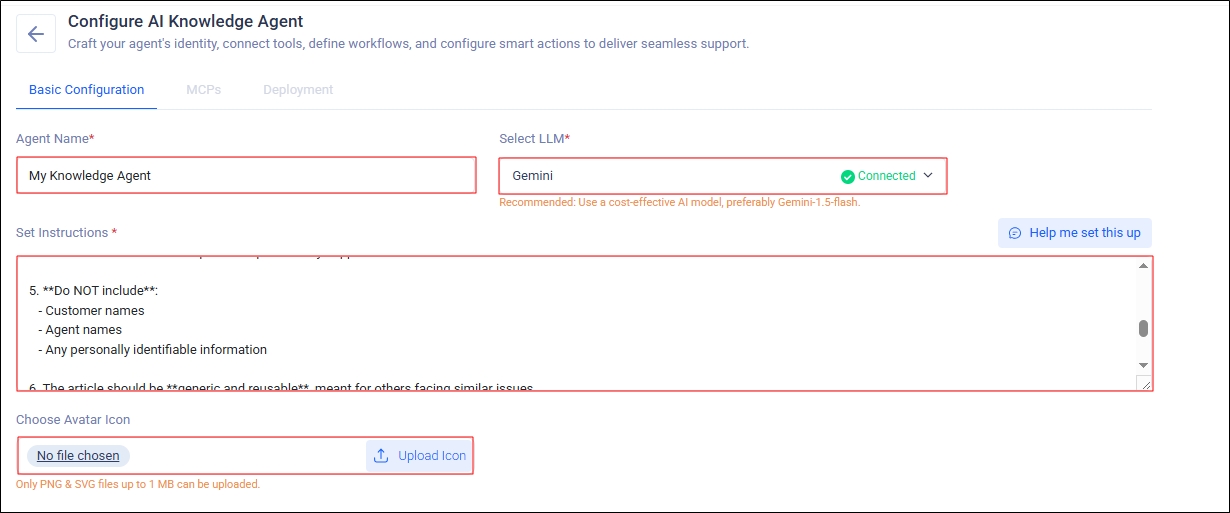Place cursor on the Customer names line

(95, 311)
